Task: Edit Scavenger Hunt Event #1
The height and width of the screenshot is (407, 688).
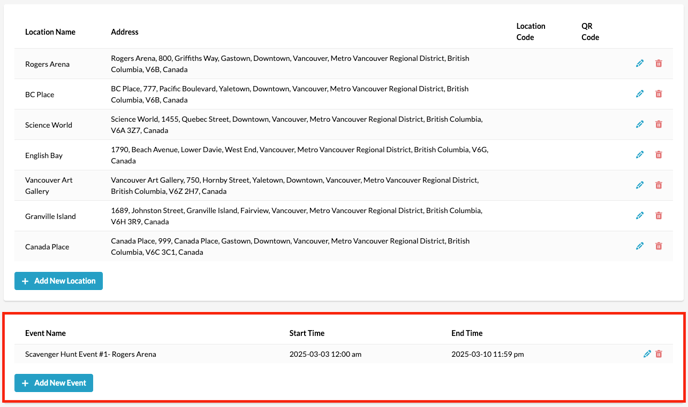Action: pyautogui.click(x=647, y=354)
